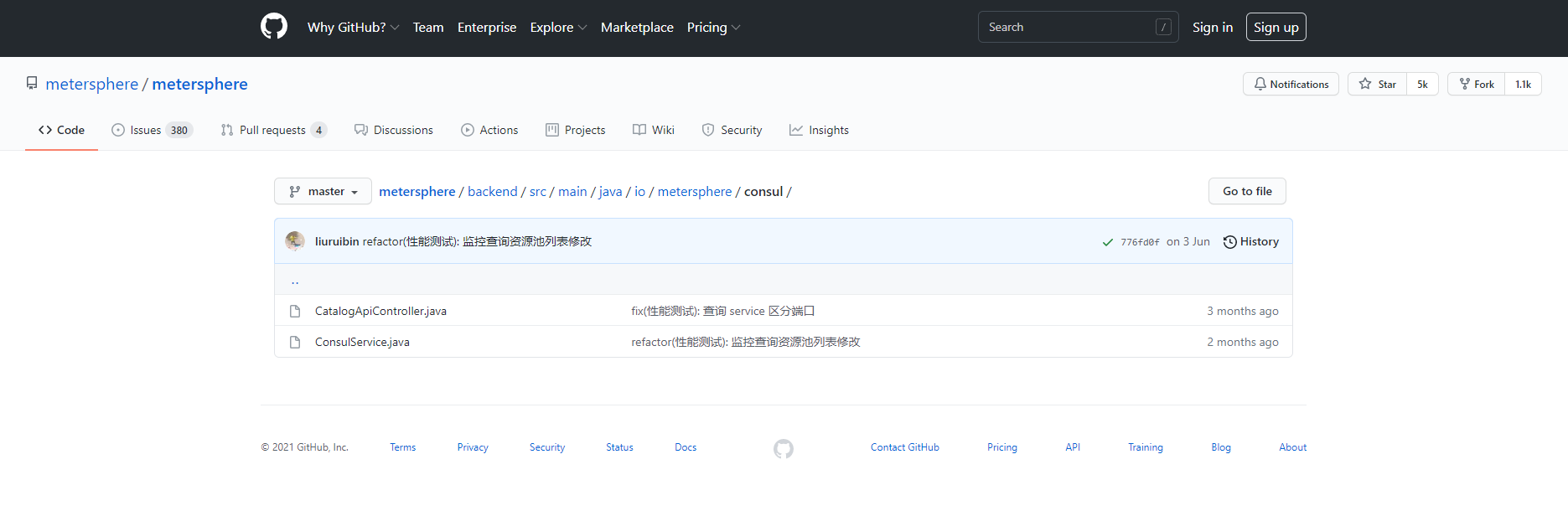
Task: Switch to the Actions tab
Action: (489, 130)
